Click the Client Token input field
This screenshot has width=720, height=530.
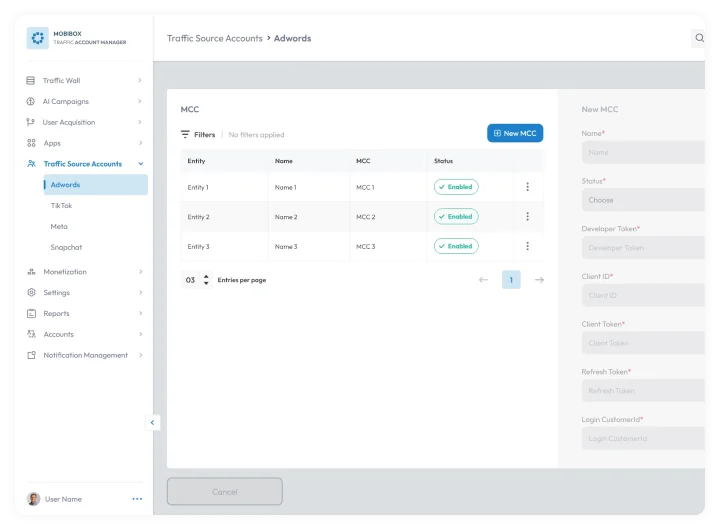[643, 343]
